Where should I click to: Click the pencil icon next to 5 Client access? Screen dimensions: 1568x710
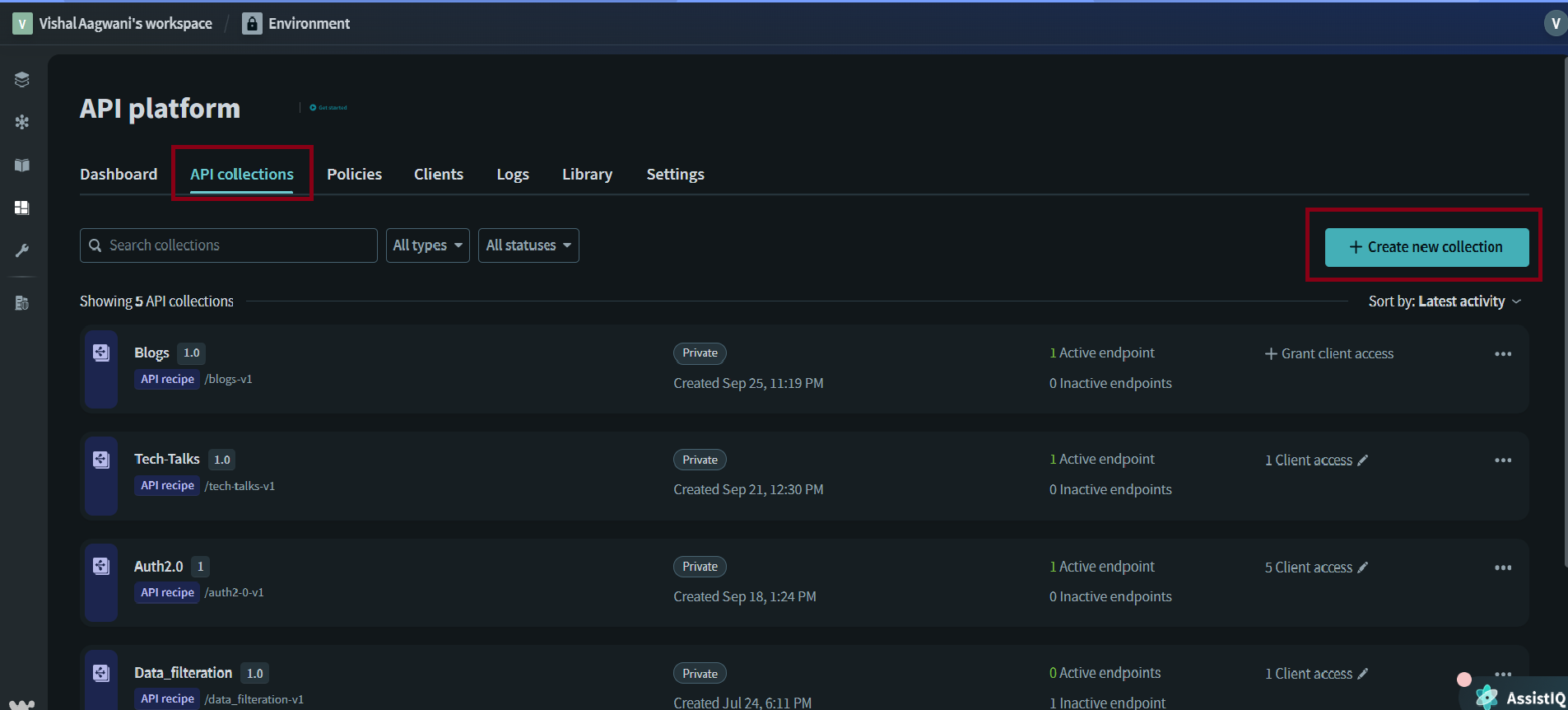pyautogui.click(x=1363, y=568)
